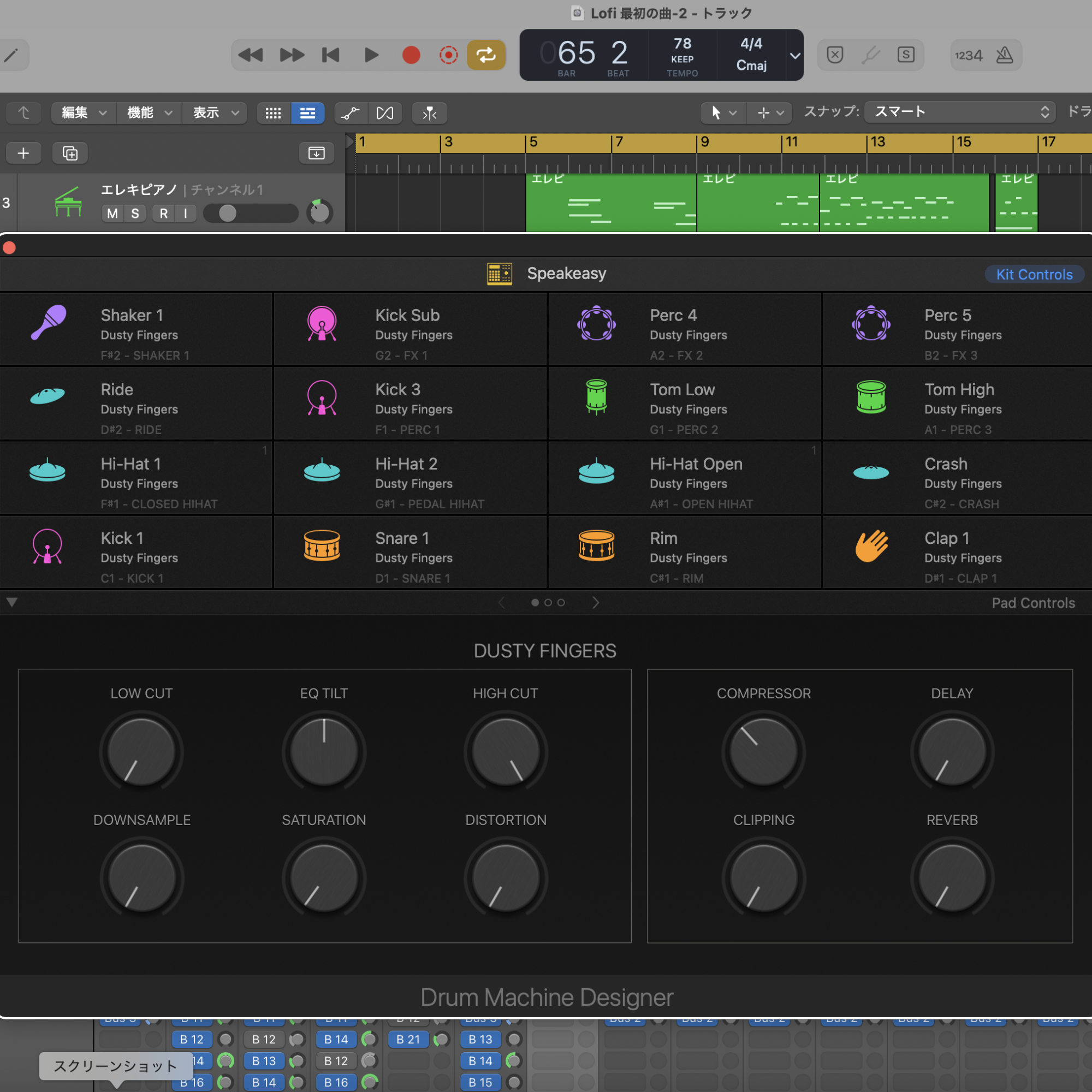Open the 表示 menu
1092x1092 pixels.
[215, 113]
